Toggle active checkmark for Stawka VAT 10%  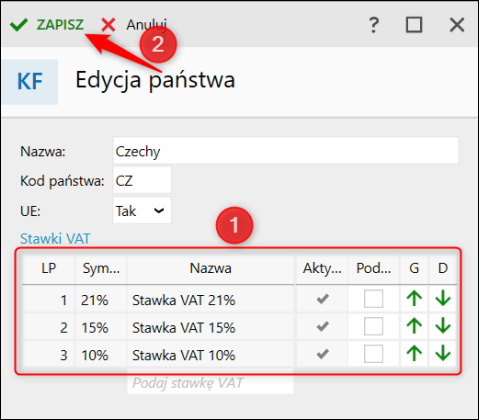pos(323,354)
